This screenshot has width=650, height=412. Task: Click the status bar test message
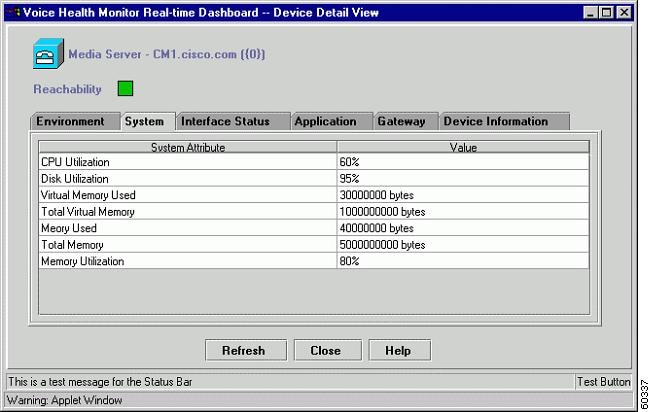pos(100,382)
